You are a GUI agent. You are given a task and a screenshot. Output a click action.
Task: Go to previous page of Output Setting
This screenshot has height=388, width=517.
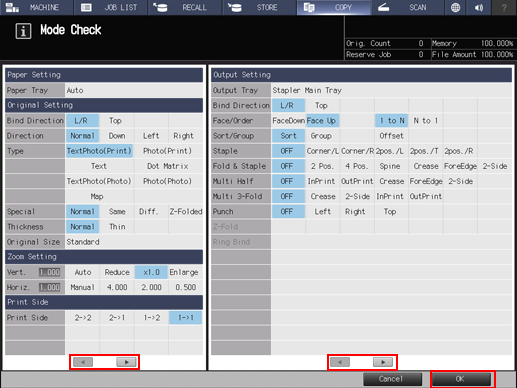(340, 362)
